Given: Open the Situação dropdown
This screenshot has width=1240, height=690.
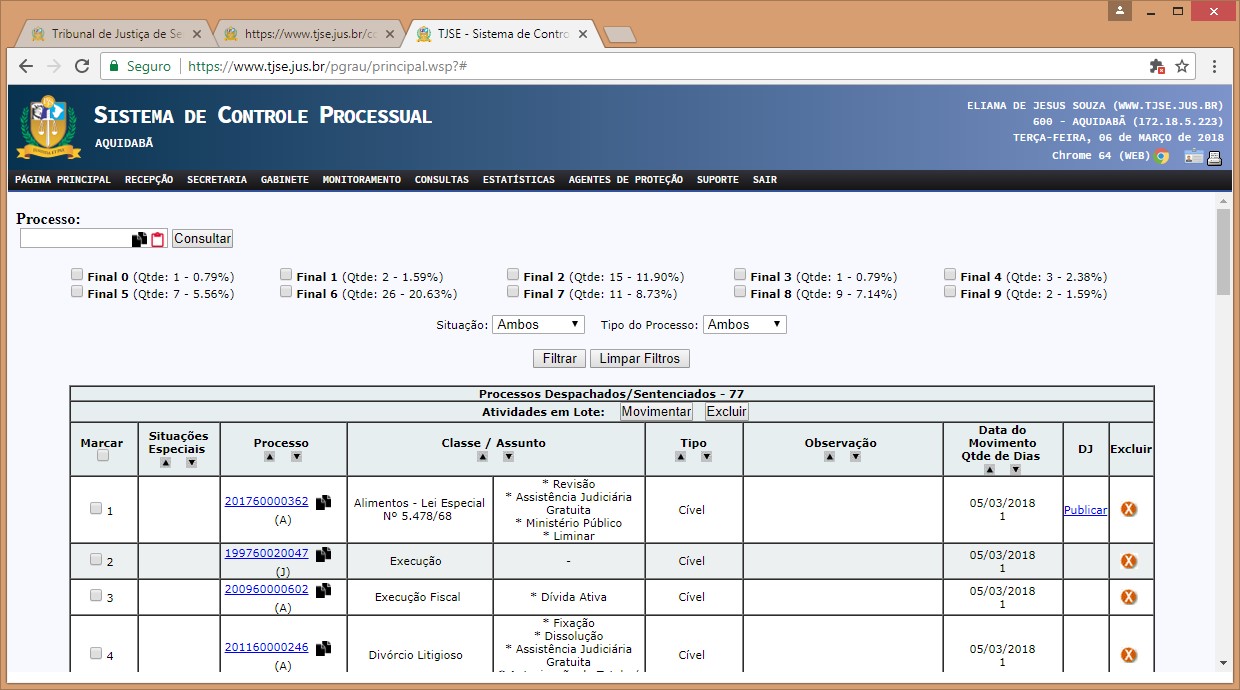Looking at the screenshot, I should tap(538, 325).
